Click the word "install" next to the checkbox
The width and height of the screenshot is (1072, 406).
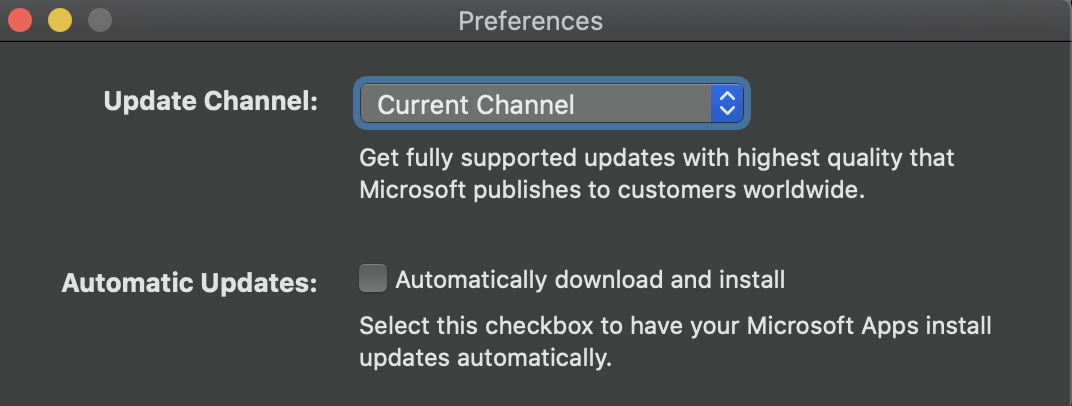[752, 280]
